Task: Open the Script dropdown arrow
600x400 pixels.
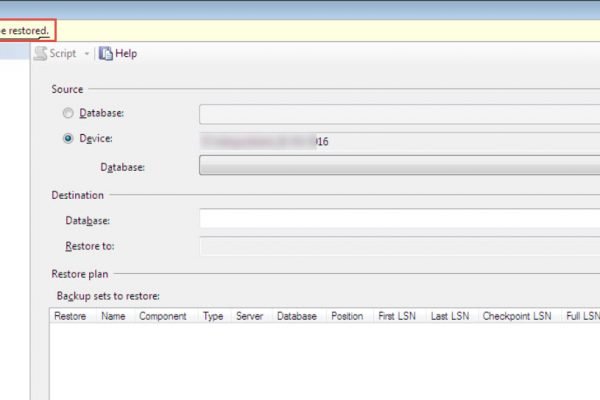Action: coord(87,54)
